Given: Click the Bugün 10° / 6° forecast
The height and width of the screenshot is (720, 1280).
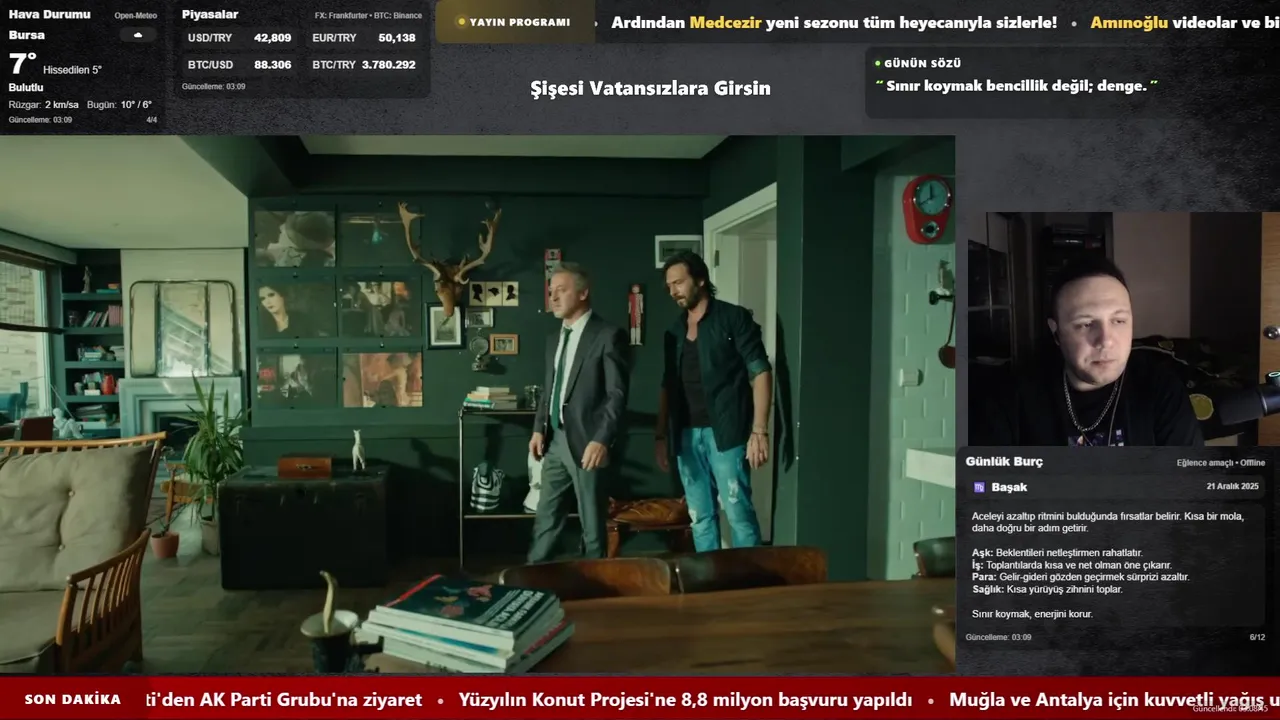Looking at the screenshot, I should tap(119, 105).
